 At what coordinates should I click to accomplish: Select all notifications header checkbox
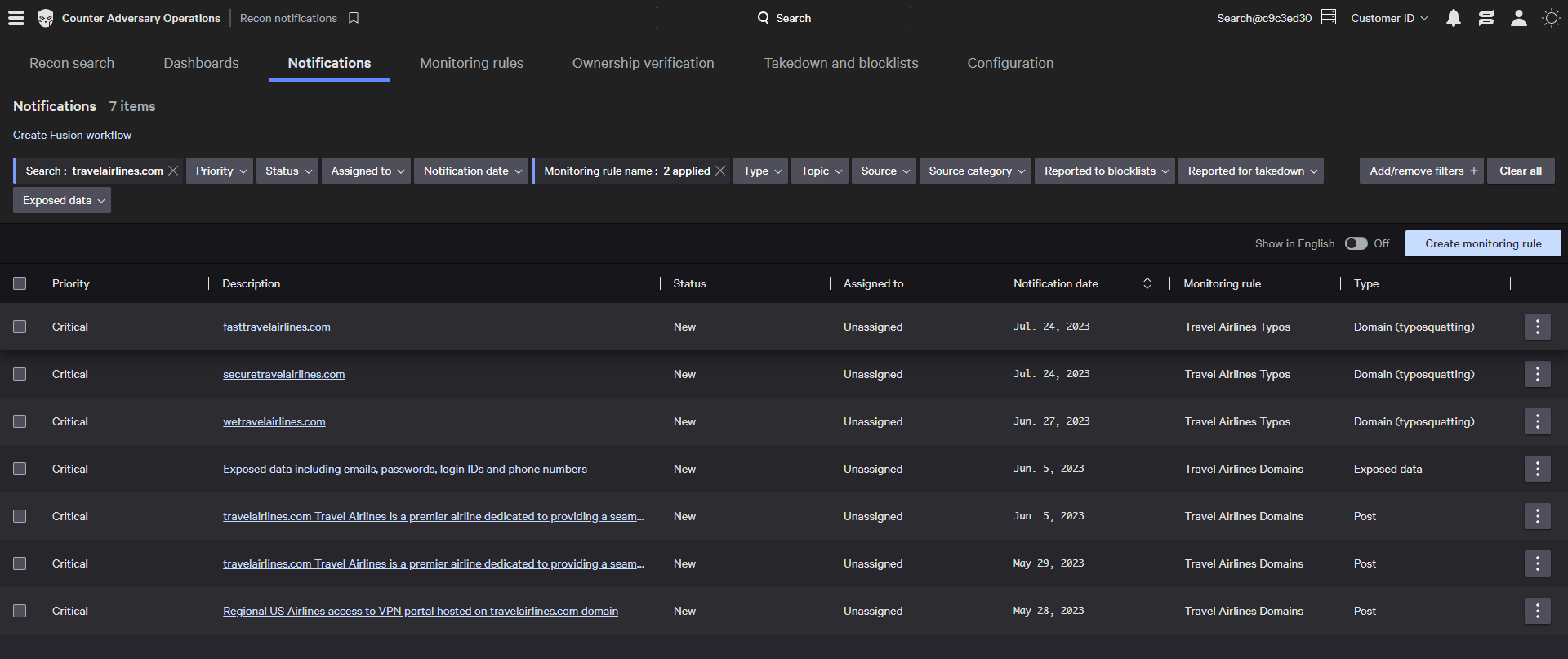point(20,283)
